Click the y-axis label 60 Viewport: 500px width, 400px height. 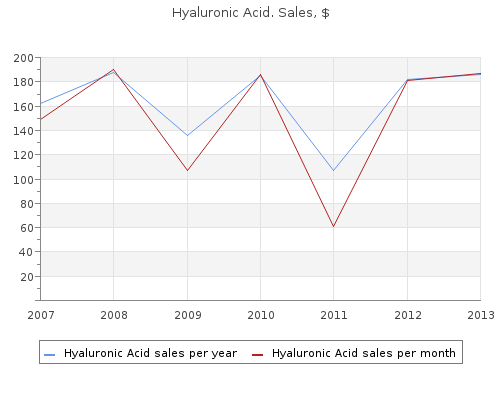point(27,228)
